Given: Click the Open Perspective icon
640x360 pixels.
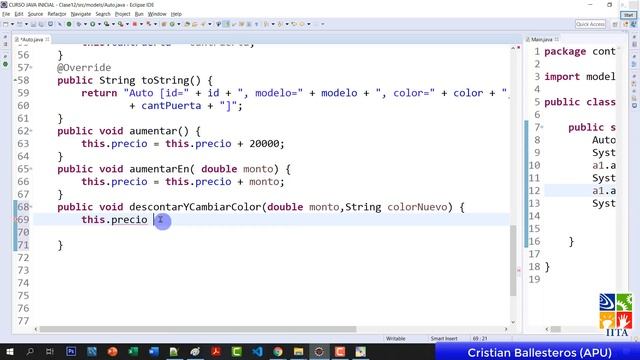Looking at the screenshot, I should [x=615, y=24].
